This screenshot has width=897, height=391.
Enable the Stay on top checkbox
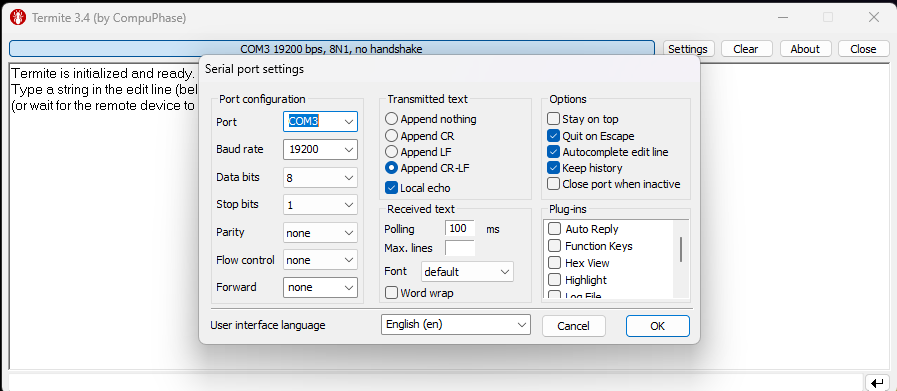tap(553, 119)
